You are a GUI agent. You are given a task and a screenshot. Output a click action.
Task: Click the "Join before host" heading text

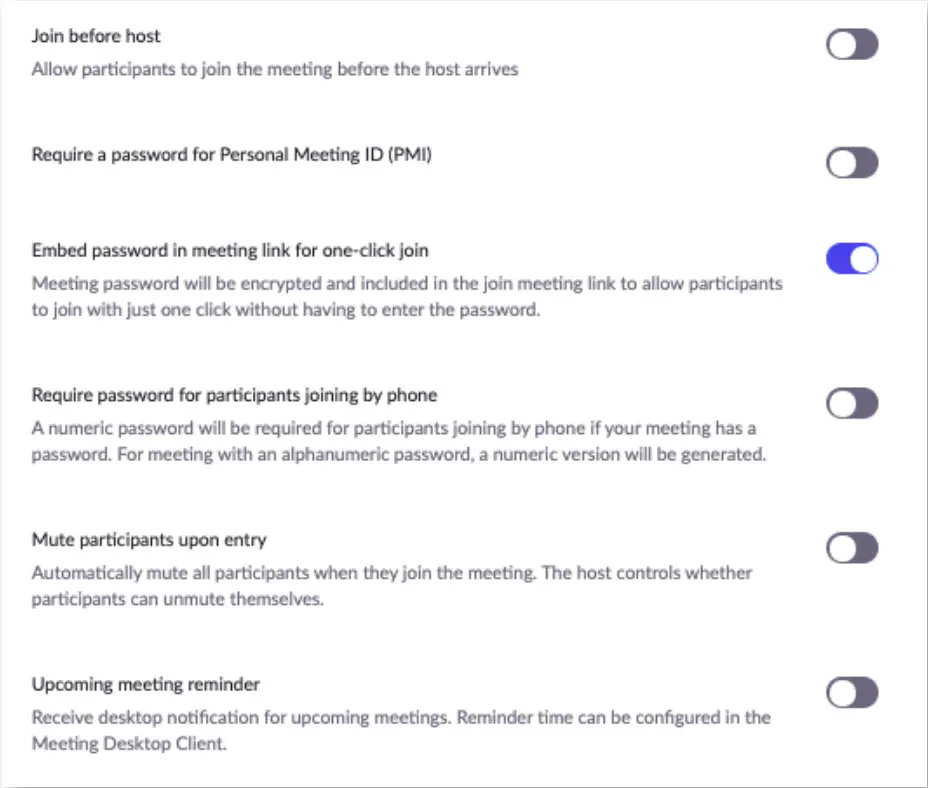[96, 36]
